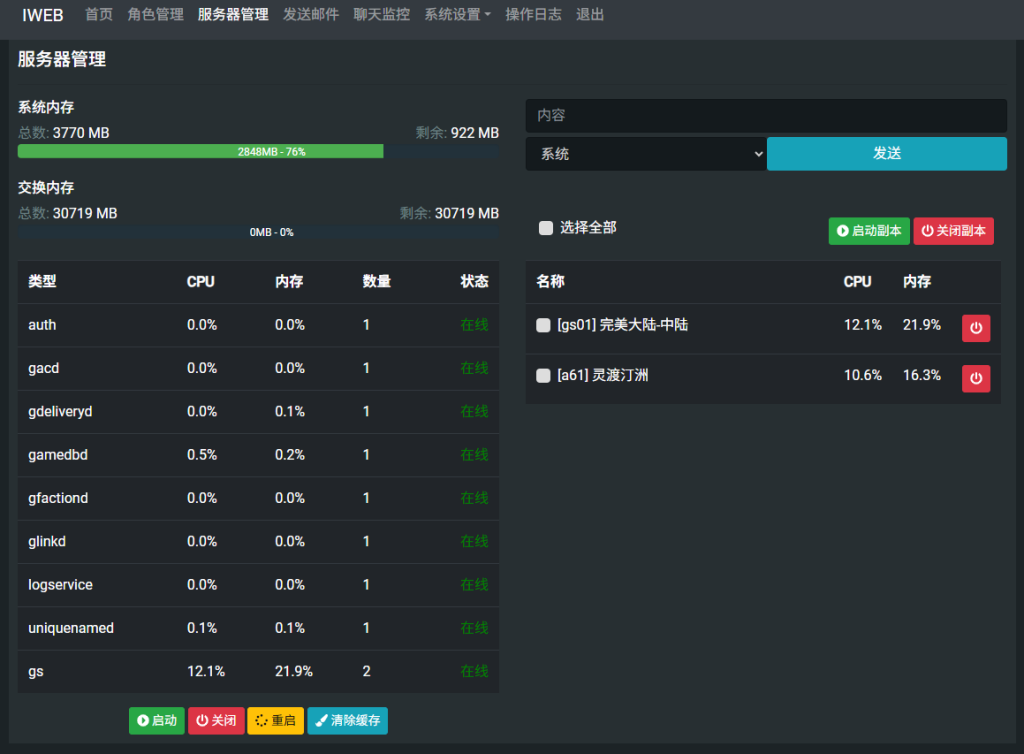Viewport: 1024px width, 754px height.
Task: Click the 名称 column header
Action: coord(550,281)
